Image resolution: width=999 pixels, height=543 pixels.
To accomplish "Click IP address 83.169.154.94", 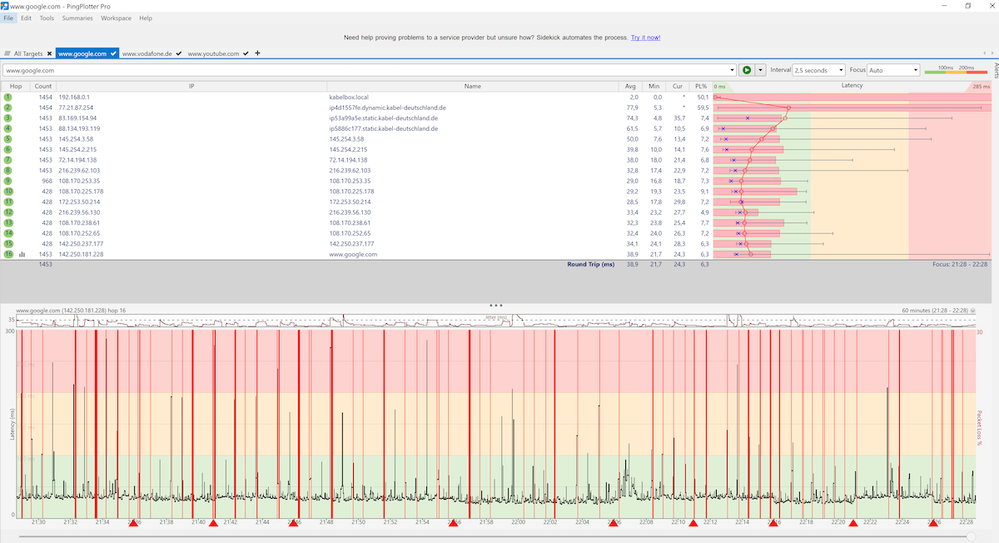I will click(x=78, y=118).
